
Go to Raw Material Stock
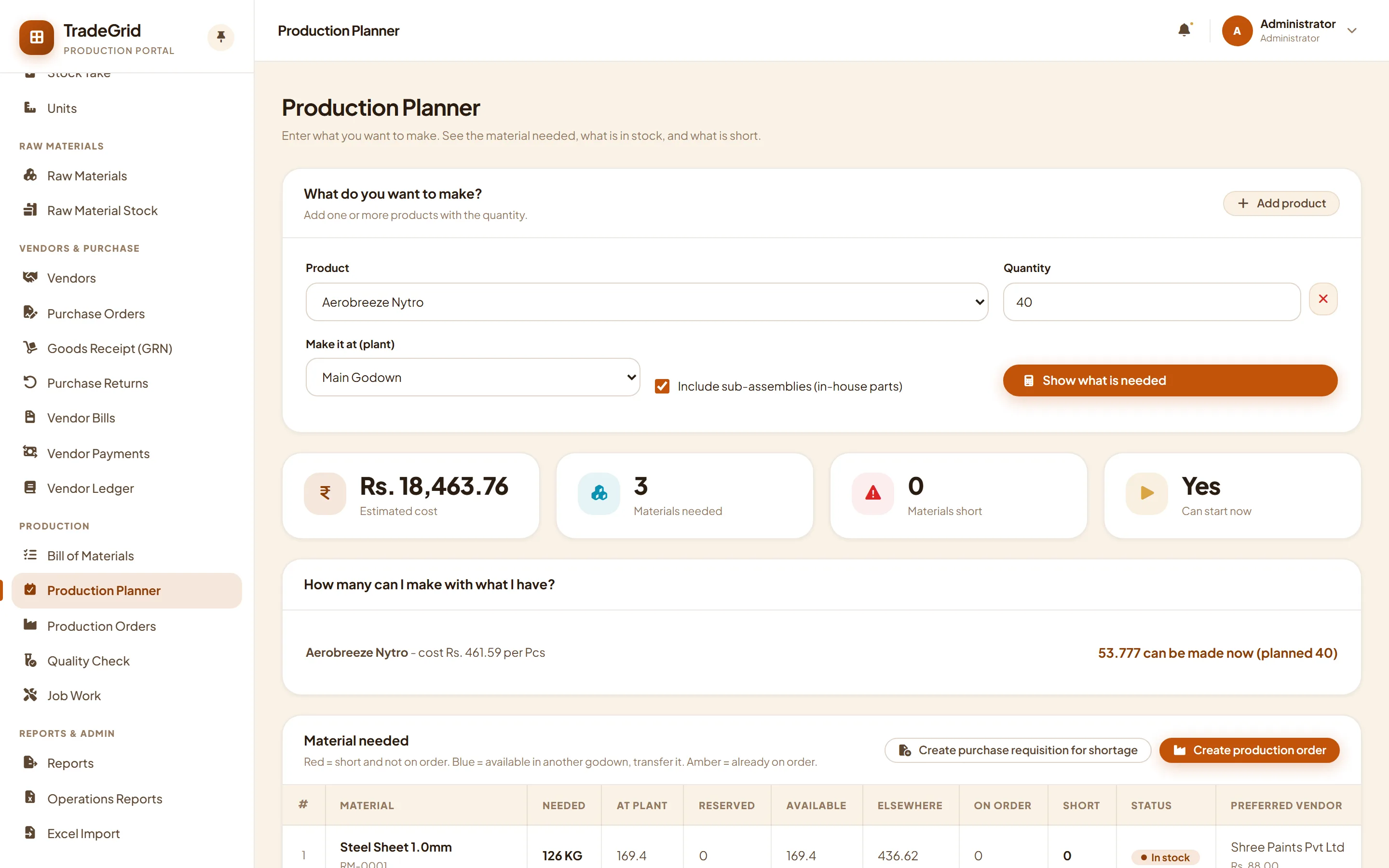[127, 211]
